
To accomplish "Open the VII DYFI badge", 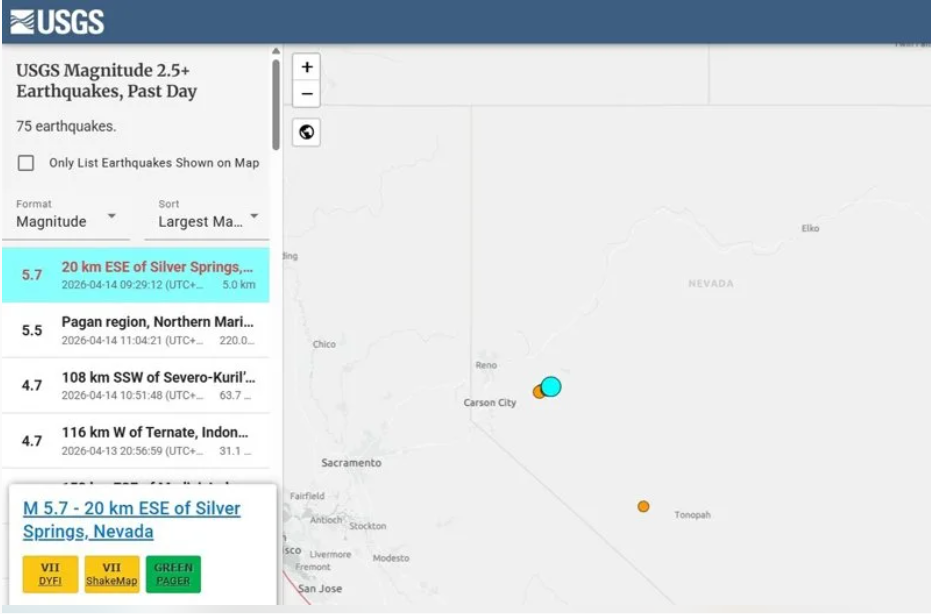I will tap(50, 574).
